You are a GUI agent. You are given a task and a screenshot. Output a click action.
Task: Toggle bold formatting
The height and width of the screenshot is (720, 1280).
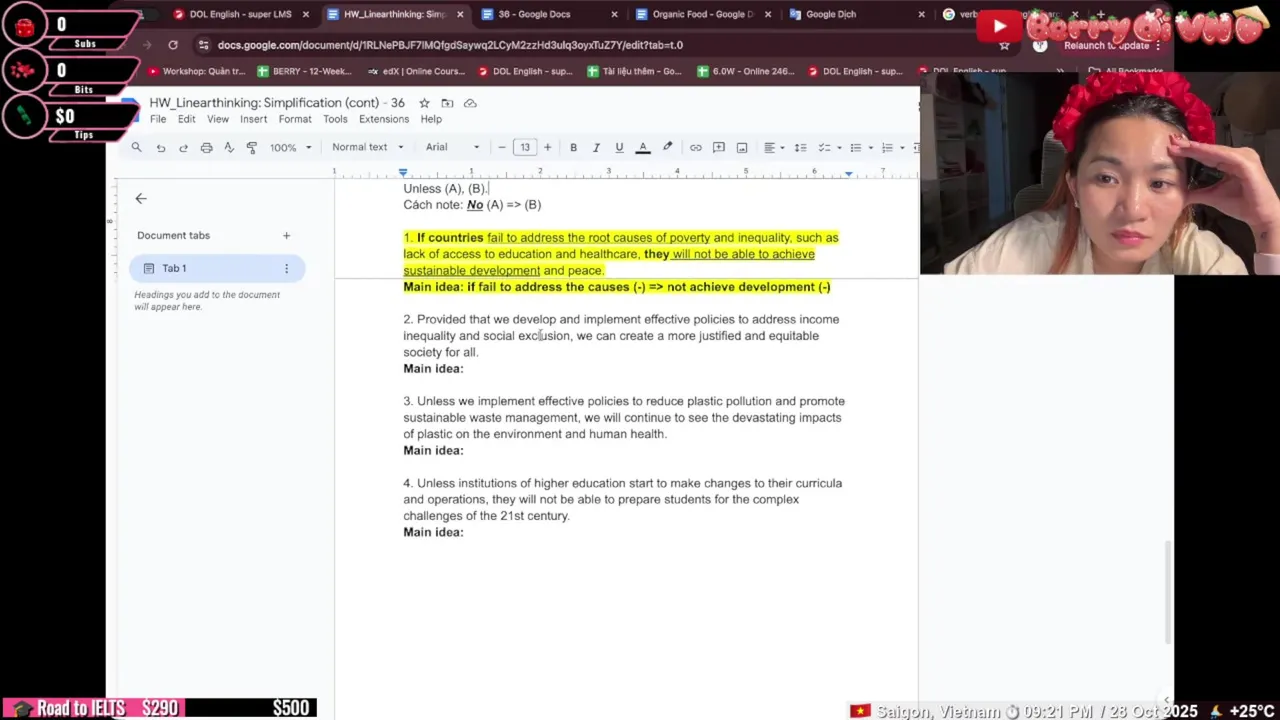click(x=573, y=148)
